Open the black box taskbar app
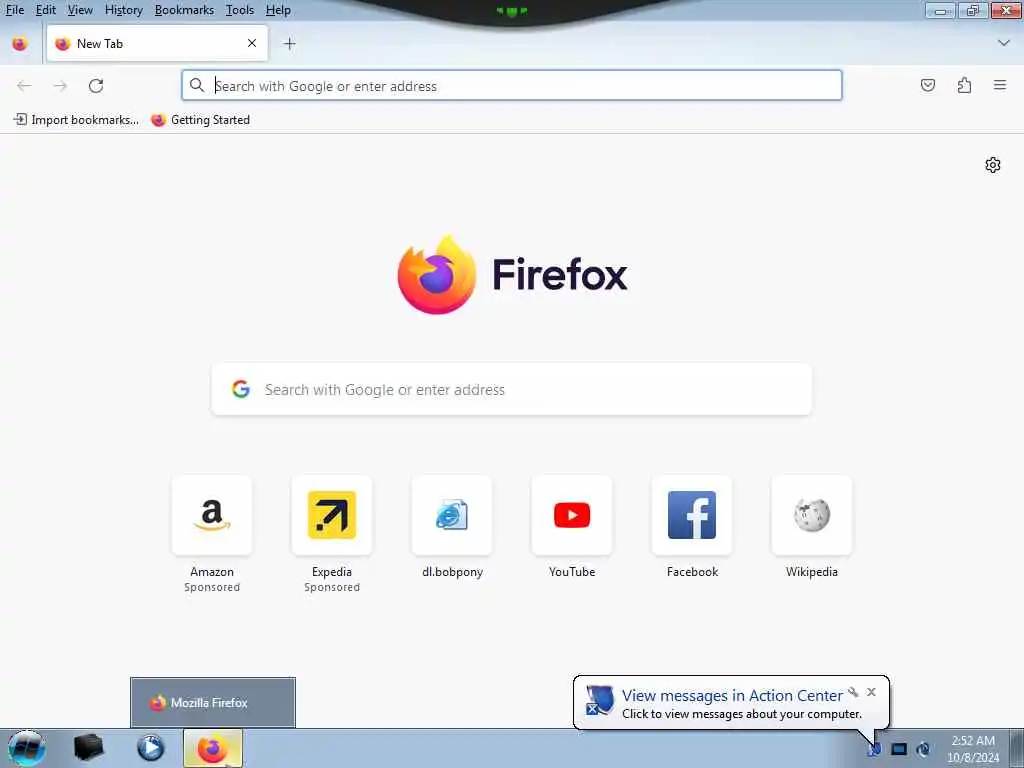Image resolution: width=1024 pixels, height=768 pixels. (x=89, y=748)
